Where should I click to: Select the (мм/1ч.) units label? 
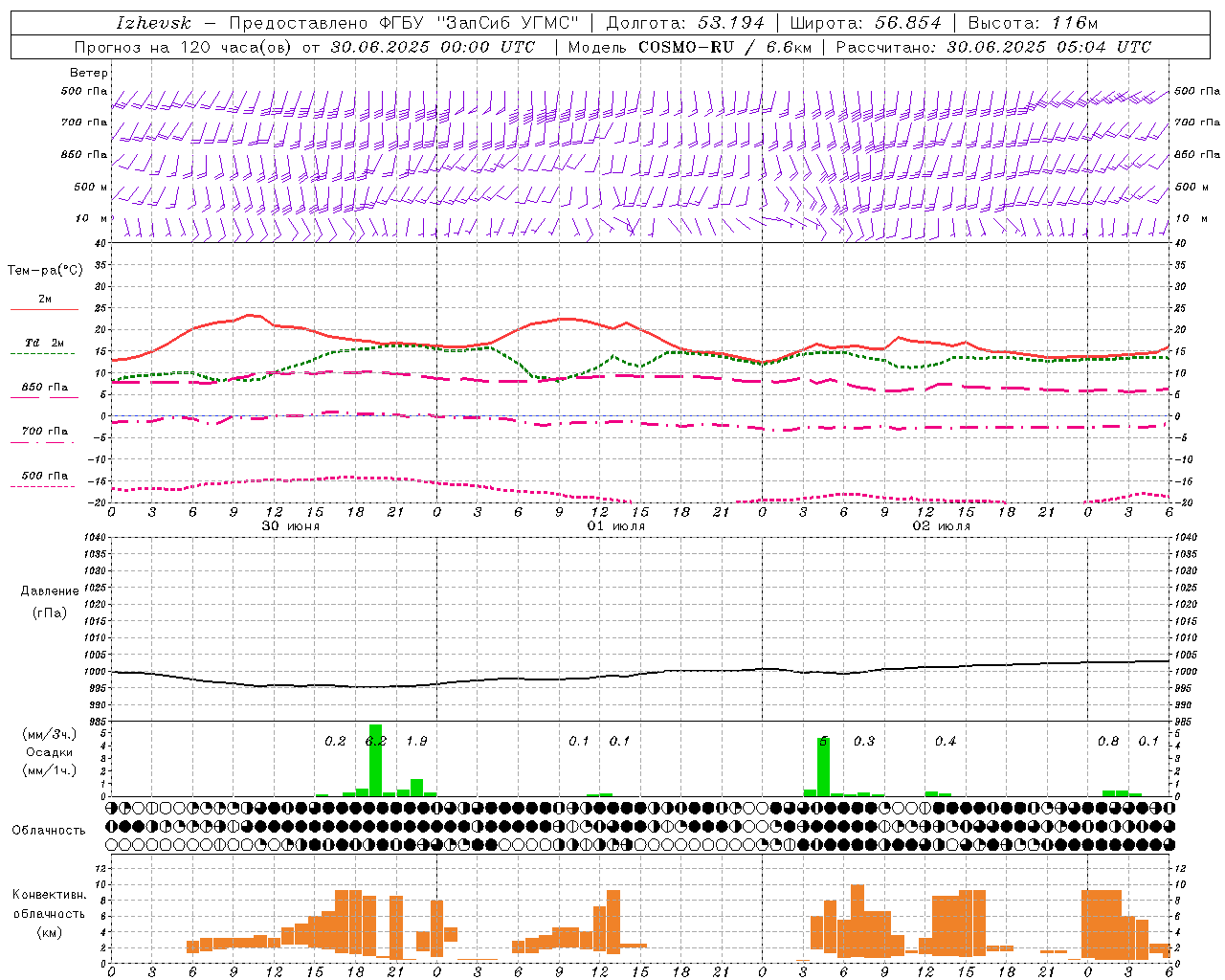coord(50,769)
